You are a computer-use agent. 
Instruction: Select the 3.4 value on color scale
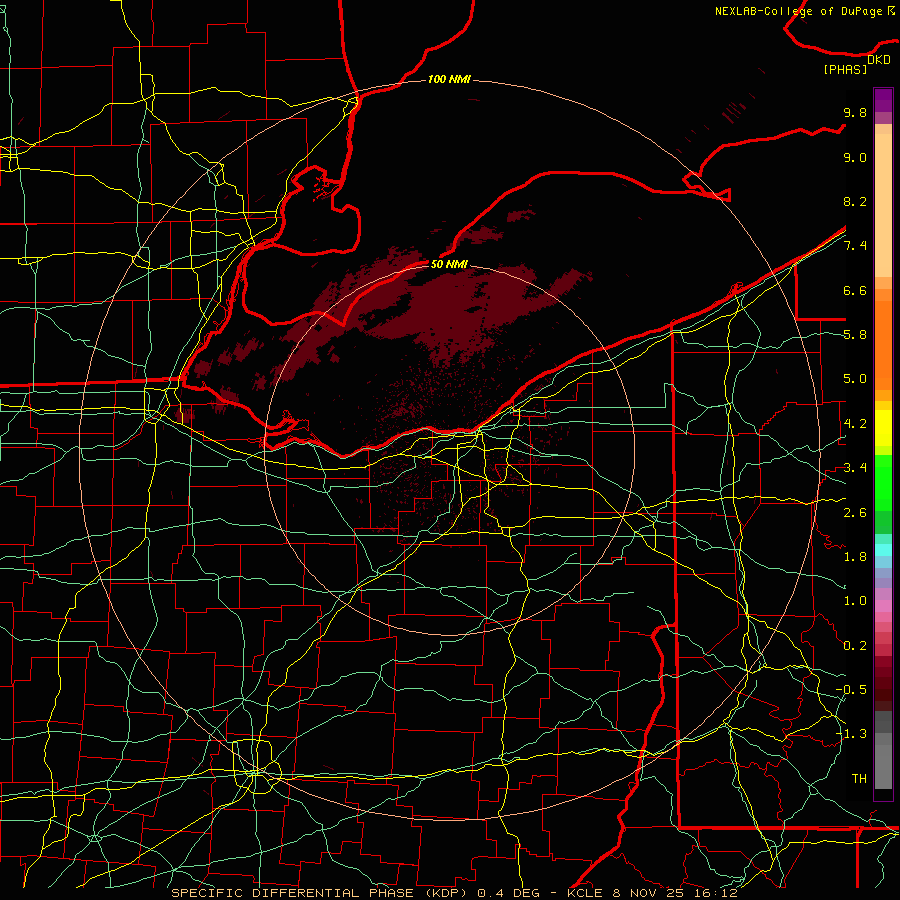(x=855, y=468)
